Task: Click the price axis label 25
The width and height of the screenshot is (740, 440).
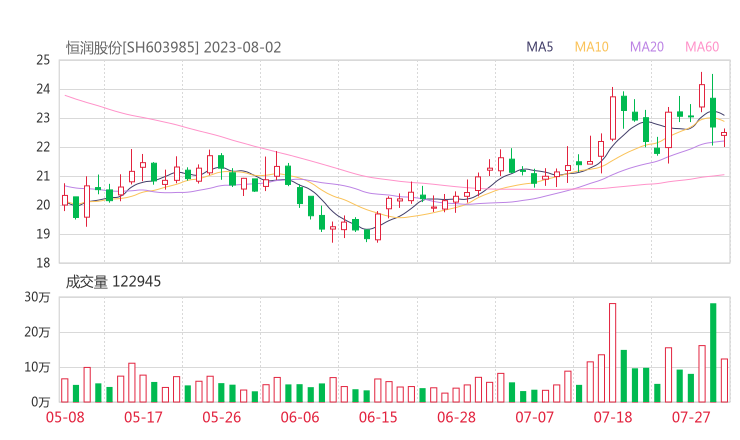Action: (x=43, y=60)
